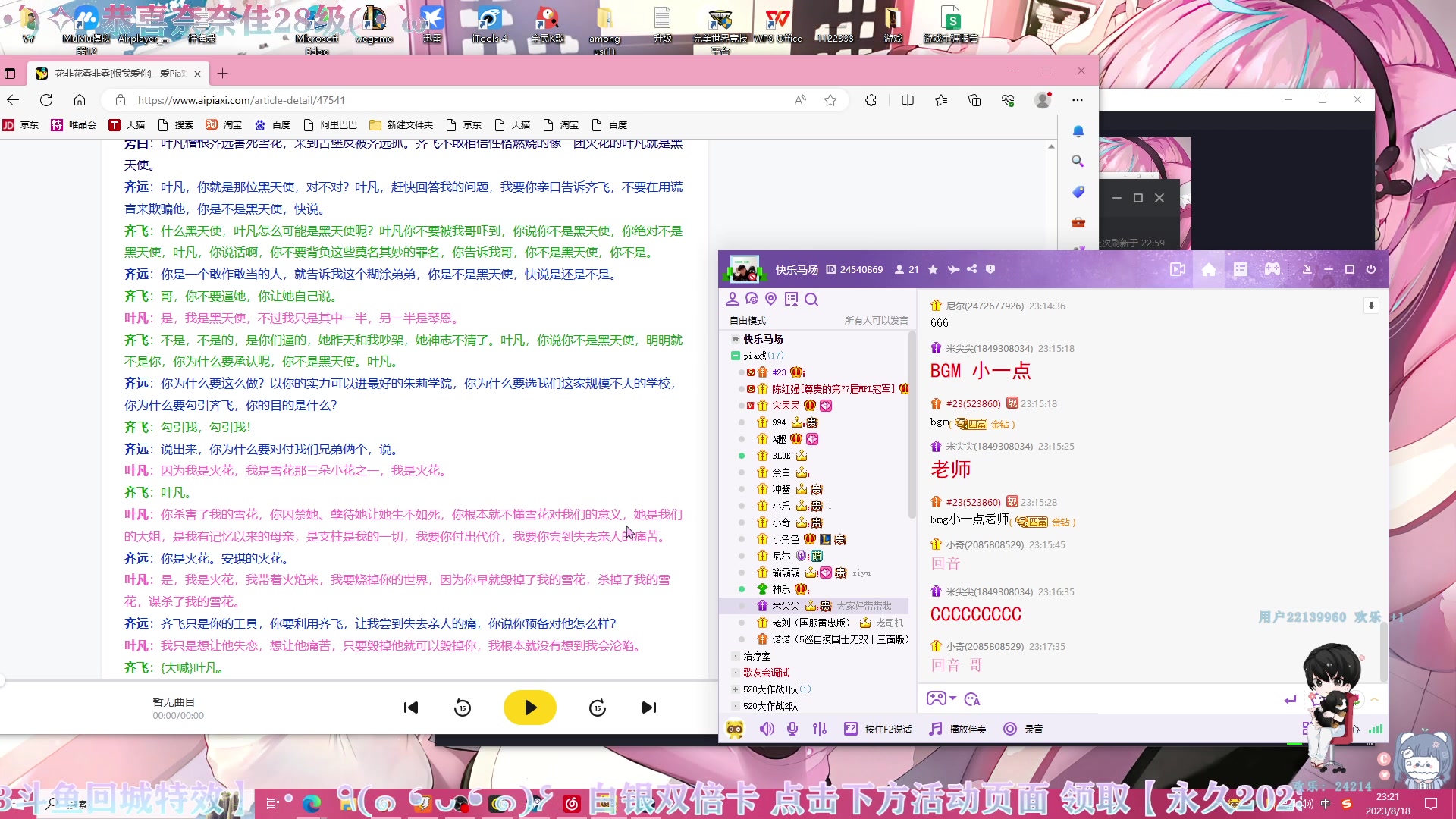Click the YY bulletin board icon
This screenshot has height=819, width=1456.
tap(791, 300)
